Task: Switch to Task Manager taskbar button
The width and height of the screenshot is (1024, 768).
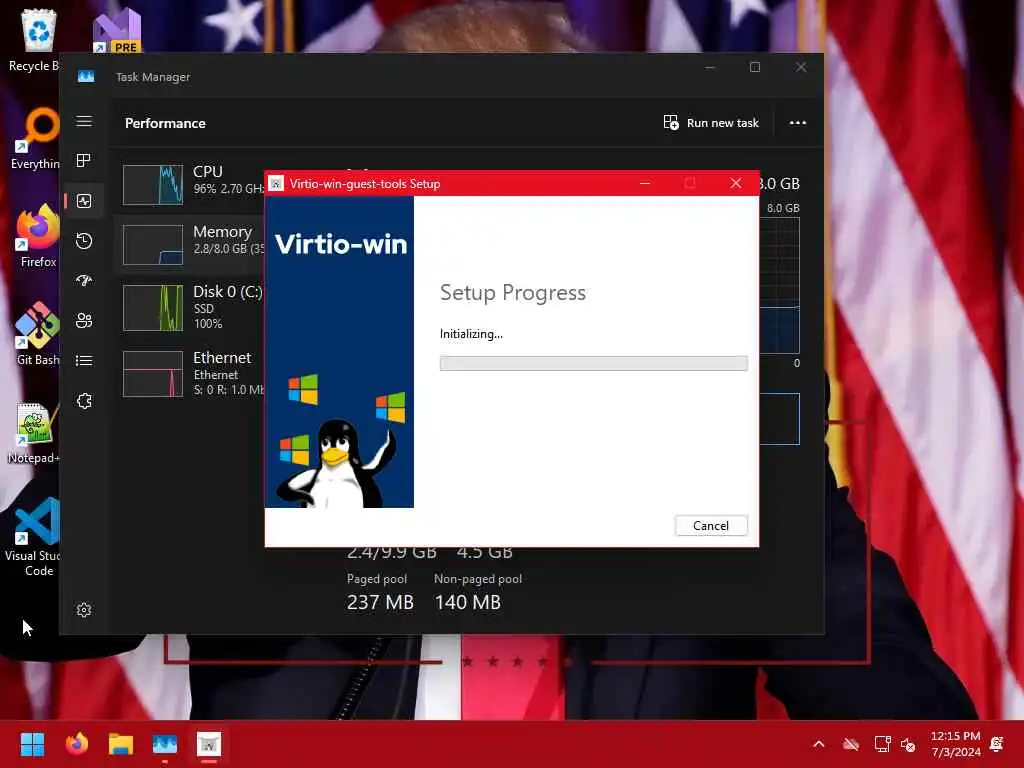Action: 165,744
